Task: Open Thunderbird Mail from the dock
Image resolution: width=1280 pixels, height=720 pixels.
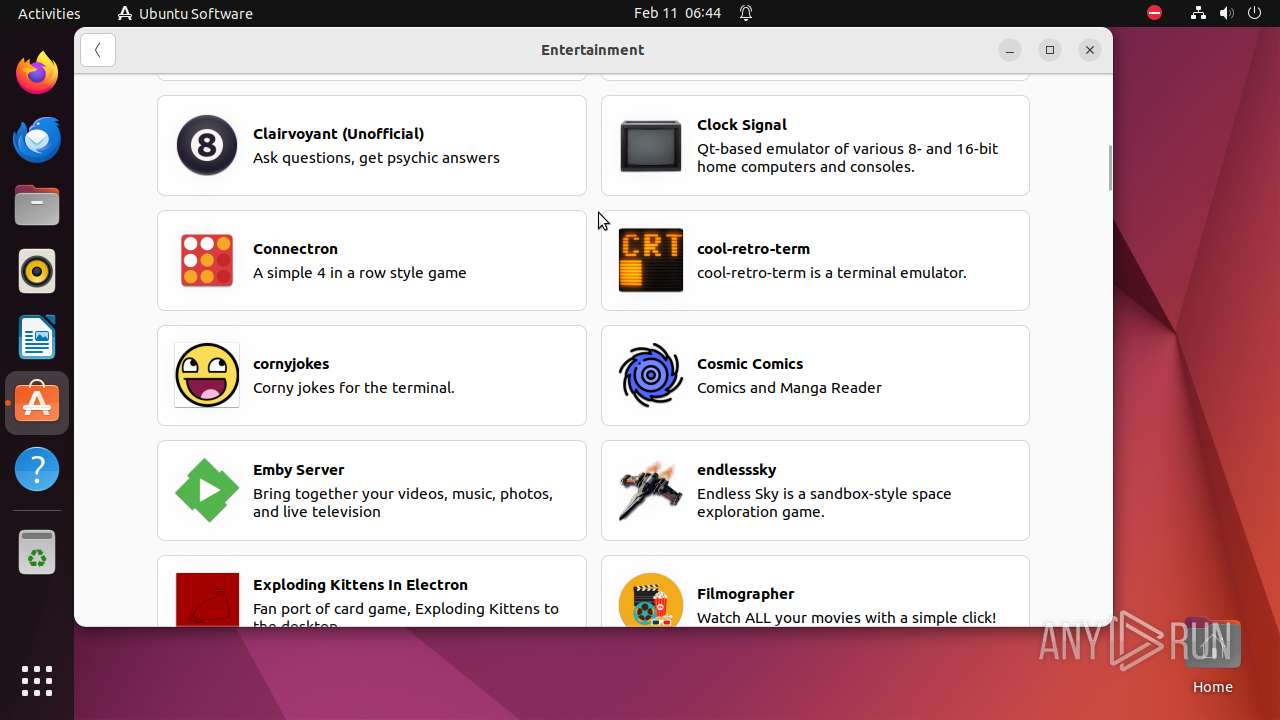Action: point(37,139)
